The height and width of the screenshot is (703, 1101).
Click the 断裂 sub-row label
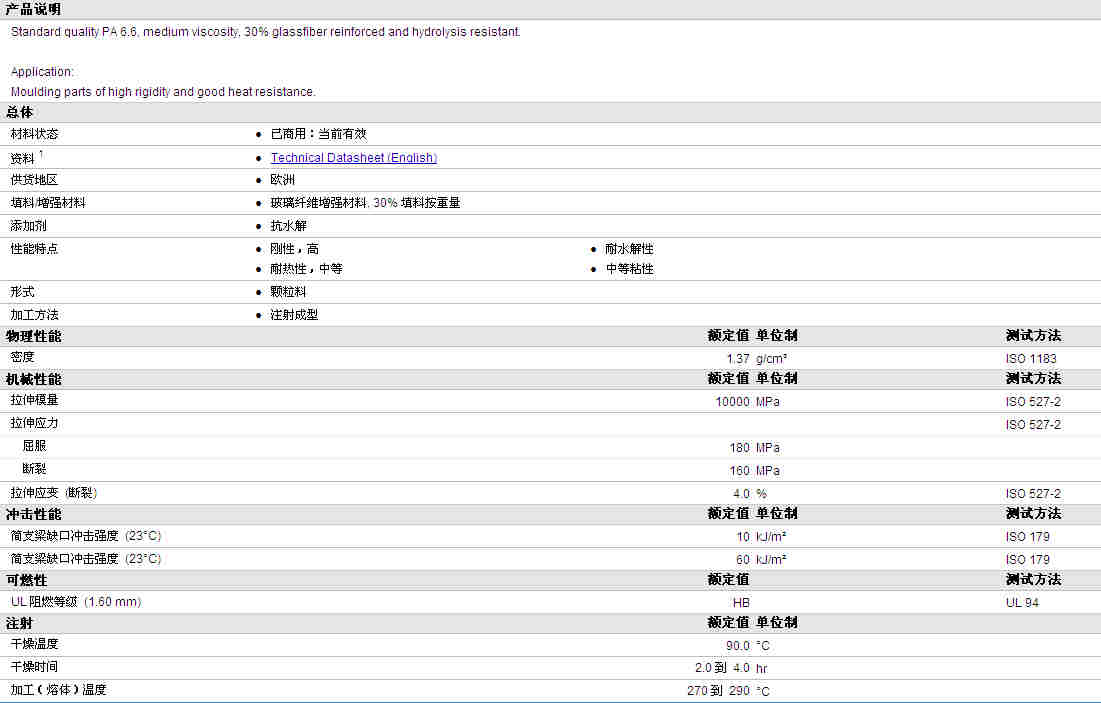tap(34, 469)
